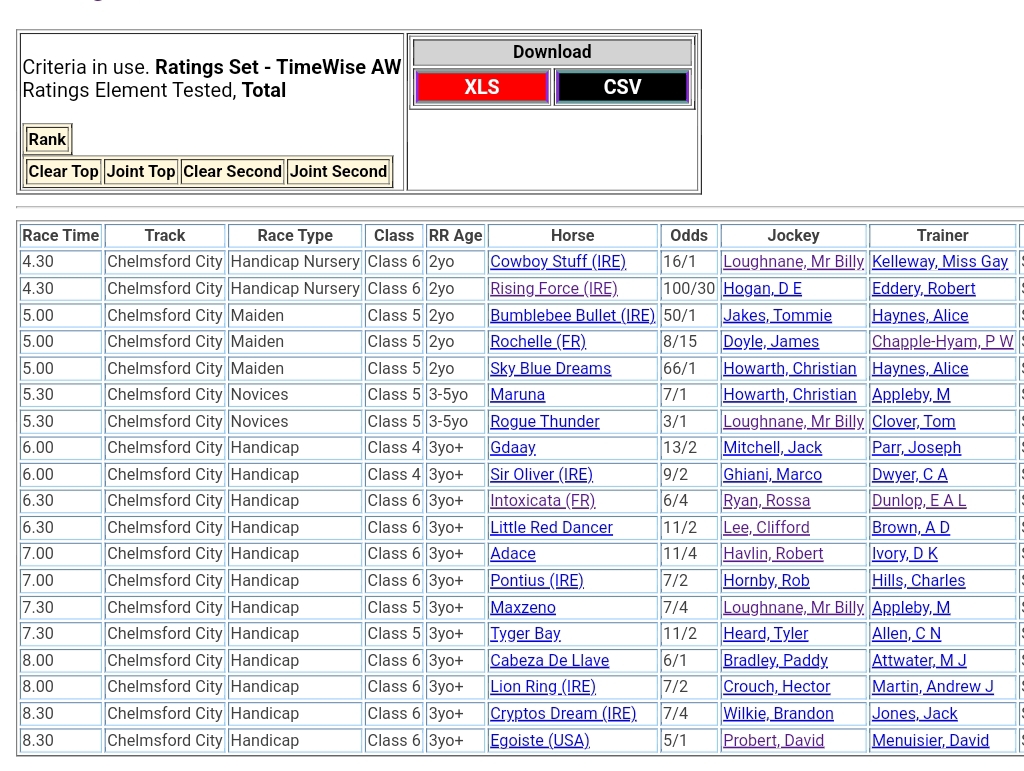The width and height of the screenshot is (1024, 771).
Task: Choose the Clear Second filter
Action: 232,171
